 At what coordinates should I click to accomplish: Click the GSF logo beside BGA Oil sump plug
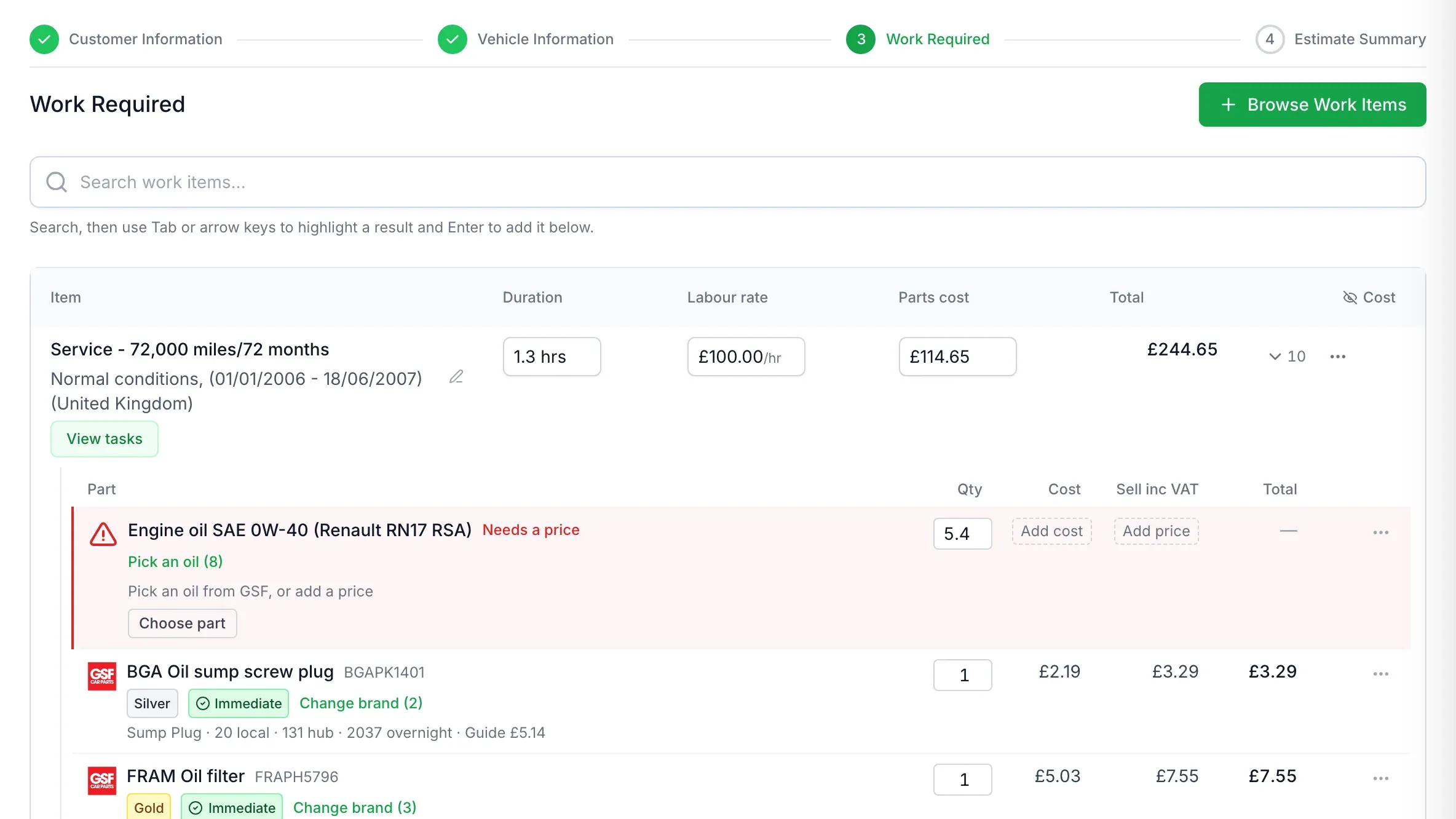pos(102,676)
